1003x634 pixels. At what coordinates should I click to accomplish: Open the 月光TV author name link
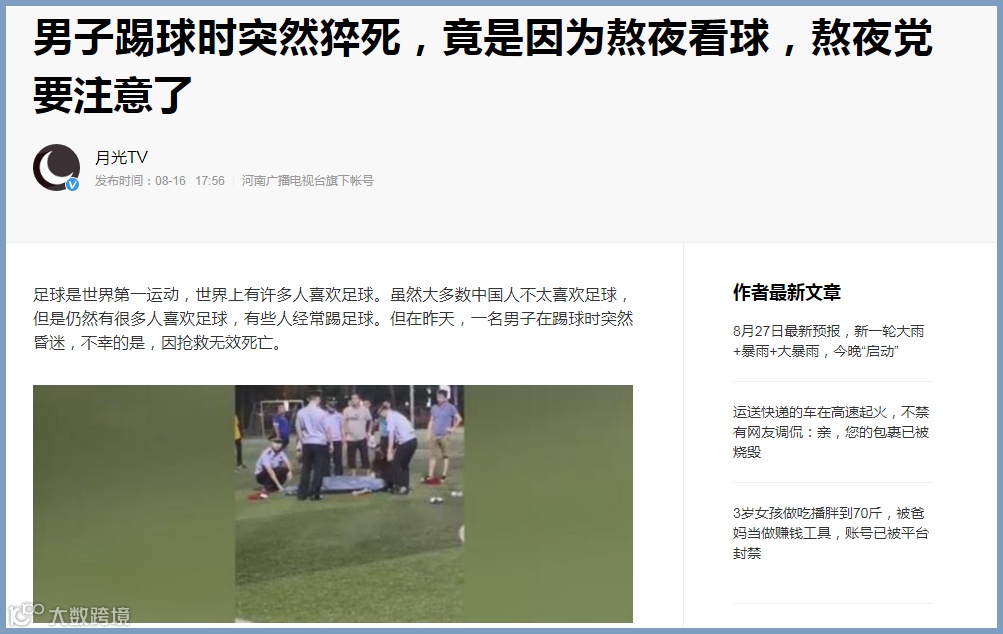[121, 157]
